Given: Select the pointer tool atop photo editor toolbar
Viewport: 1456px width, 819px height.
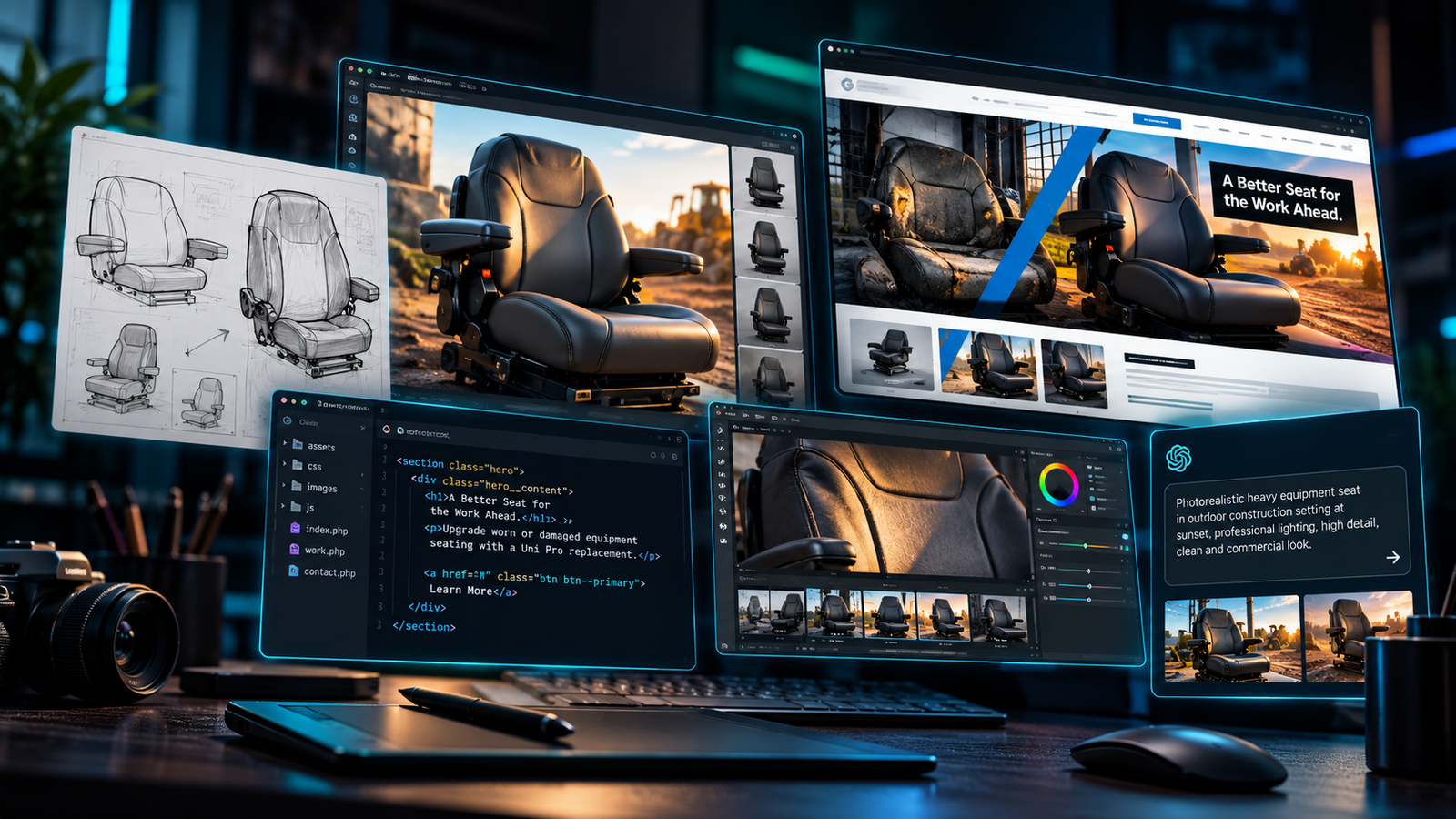Looking at the screenshot, I should tap(719, 430).
